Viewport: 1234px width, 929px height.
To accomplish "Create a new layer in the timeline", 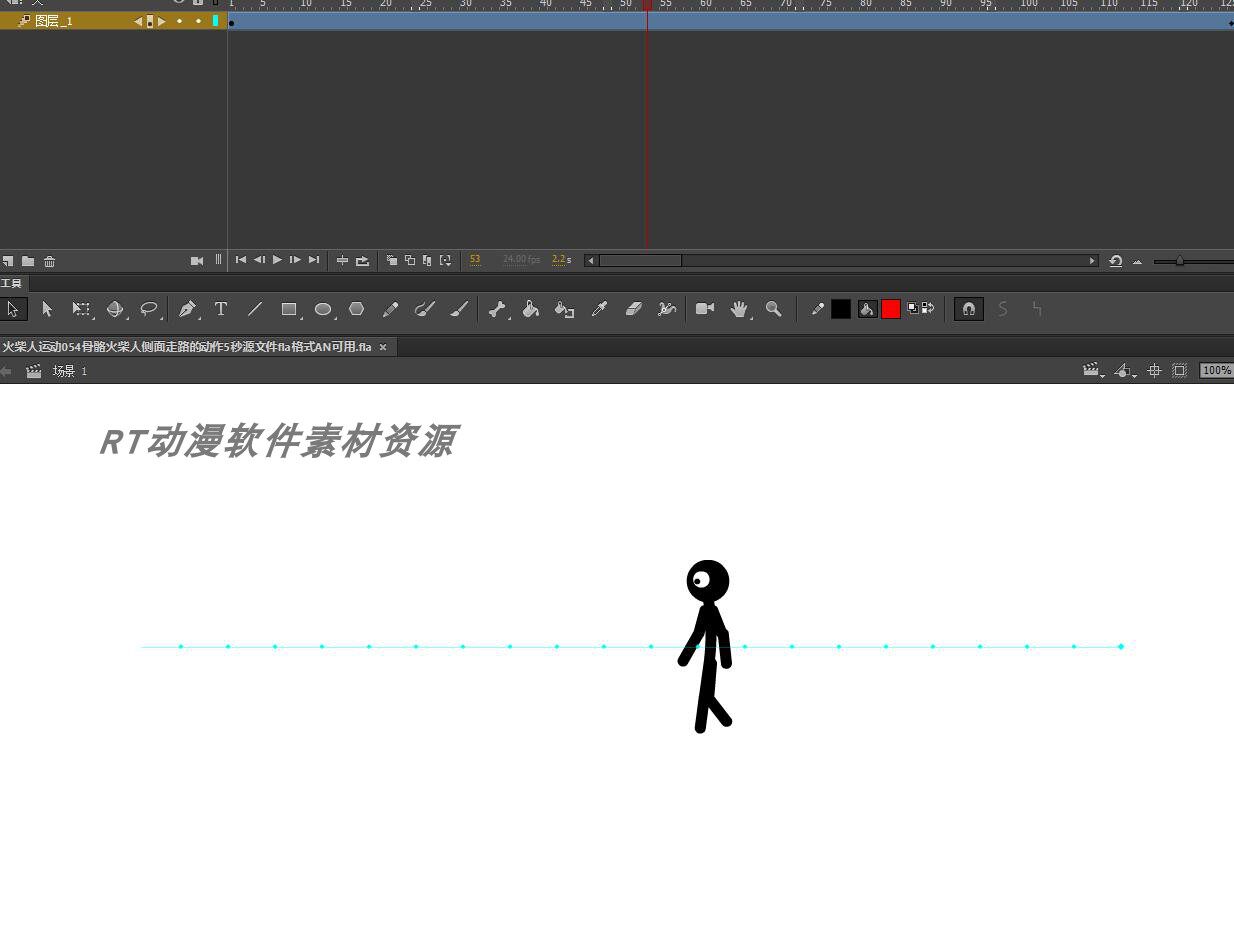I will [x=8, y=261].
